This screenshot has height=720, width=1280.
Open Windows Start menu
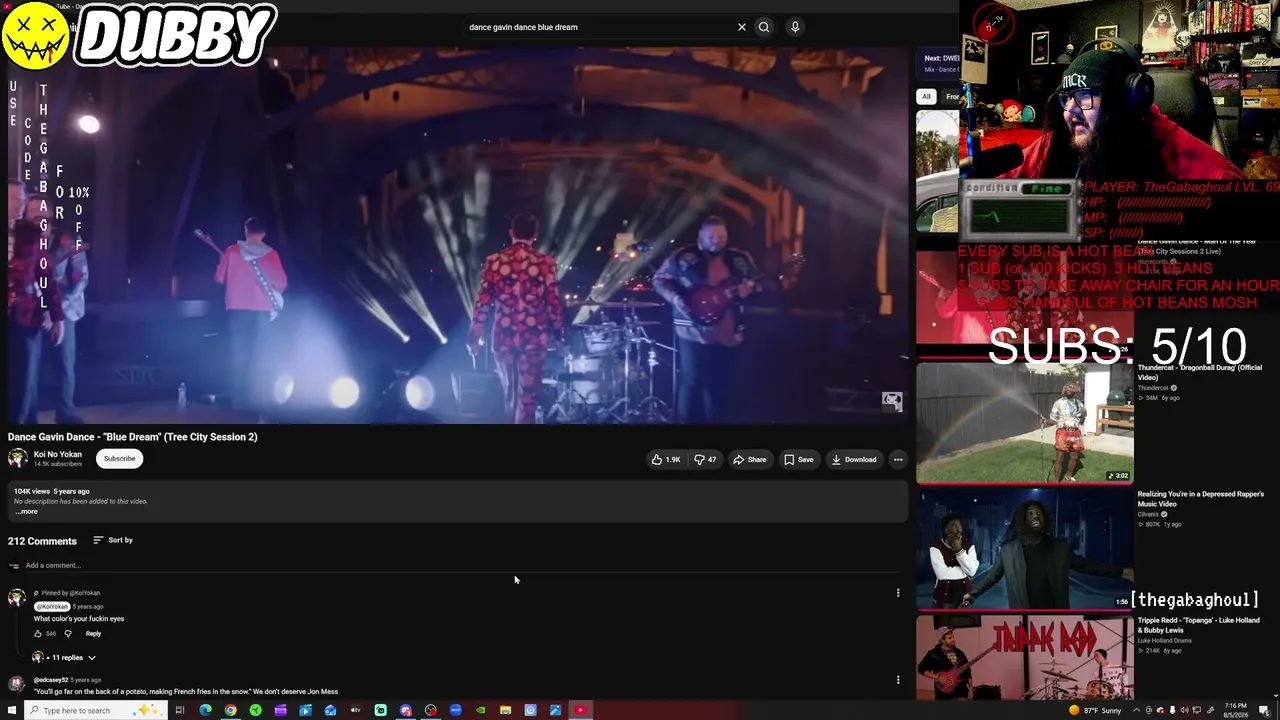click(x=12, y=710)
